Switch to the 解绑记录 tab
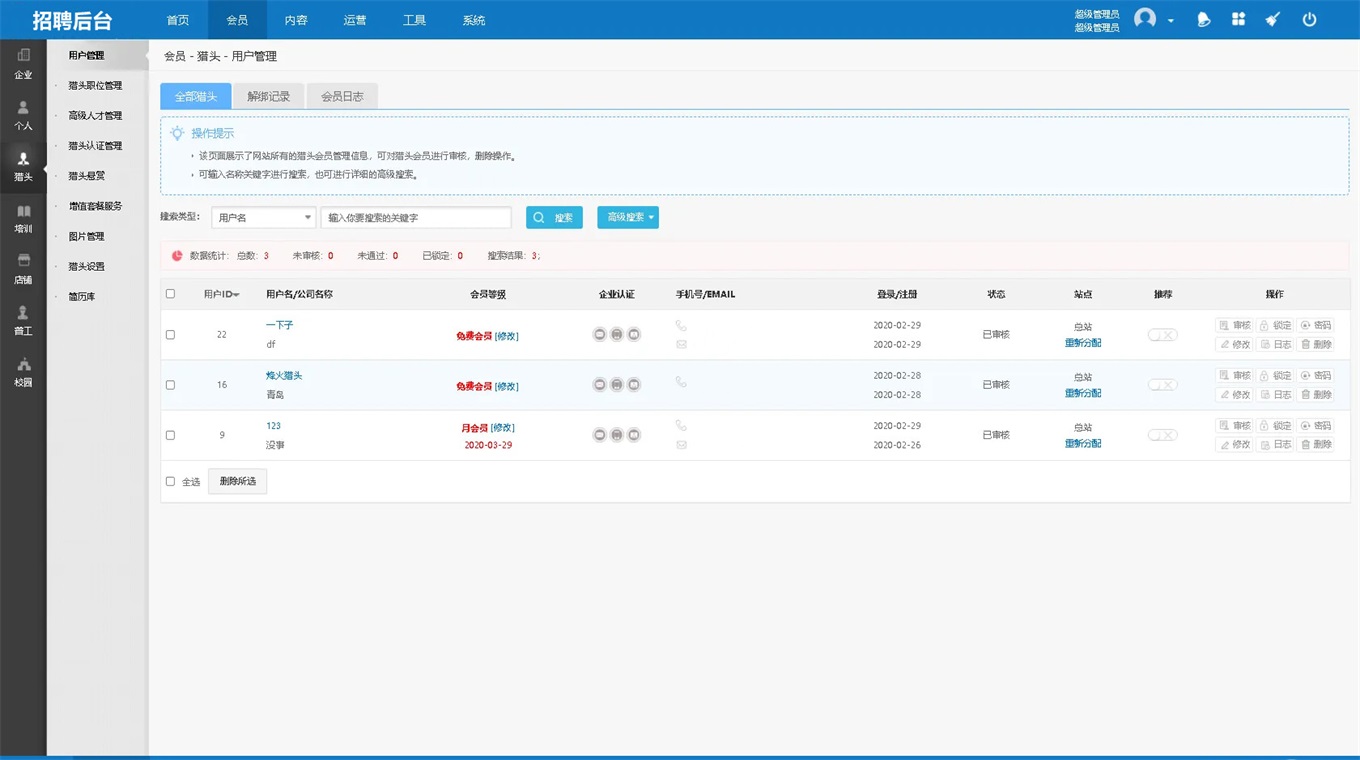Screen dimensions: 1360x760 [269, 96]
